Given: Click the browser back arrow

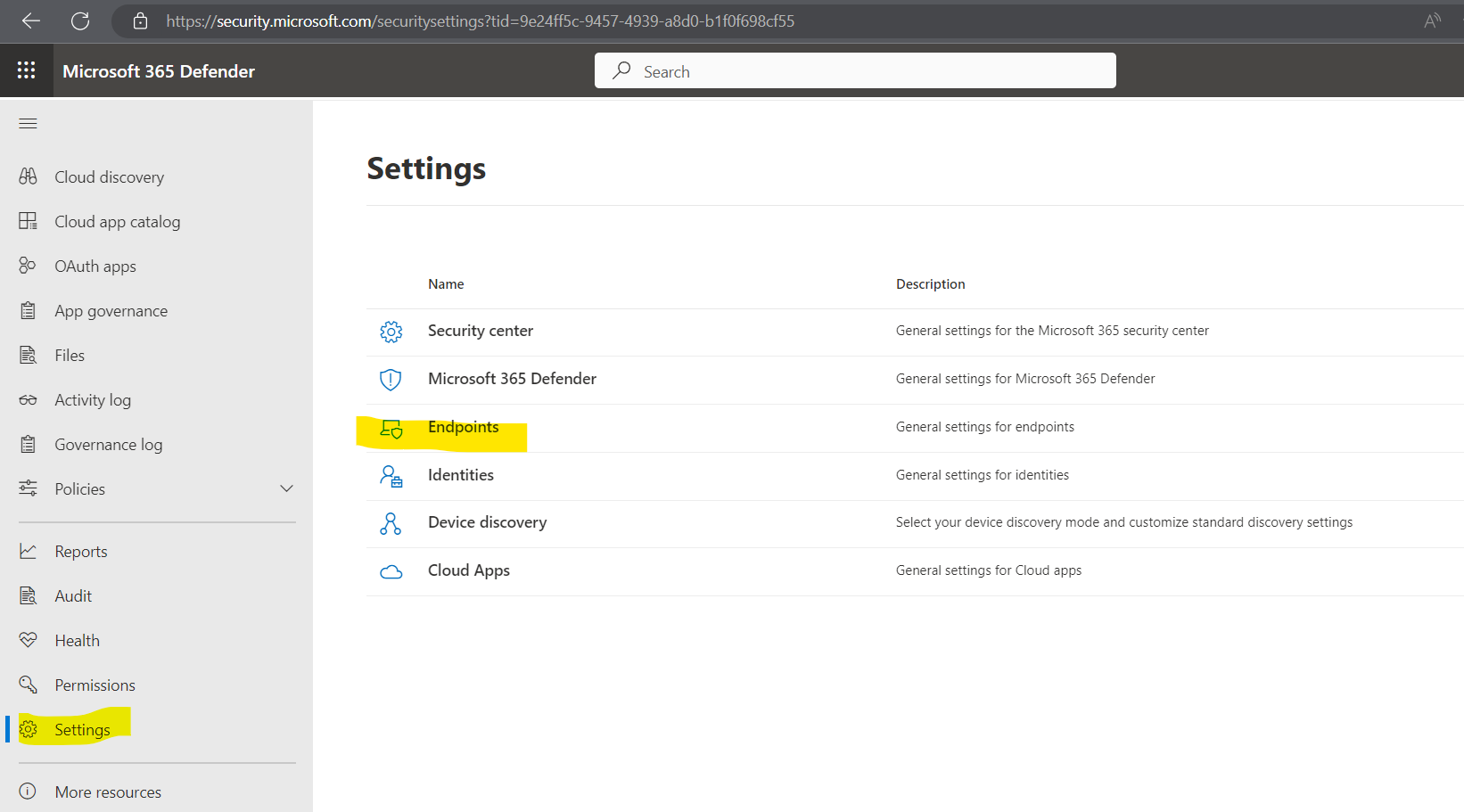Looking at the screenshot, I should [x=31, y=21].
